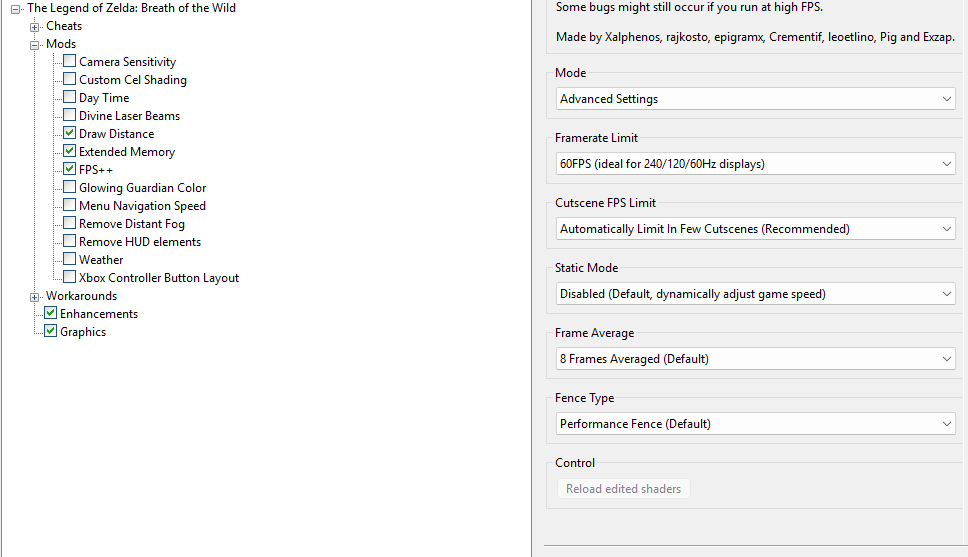
Task: Enable the Camera Sensitivity mod checkbox
Action: click(x=70, y=61)
